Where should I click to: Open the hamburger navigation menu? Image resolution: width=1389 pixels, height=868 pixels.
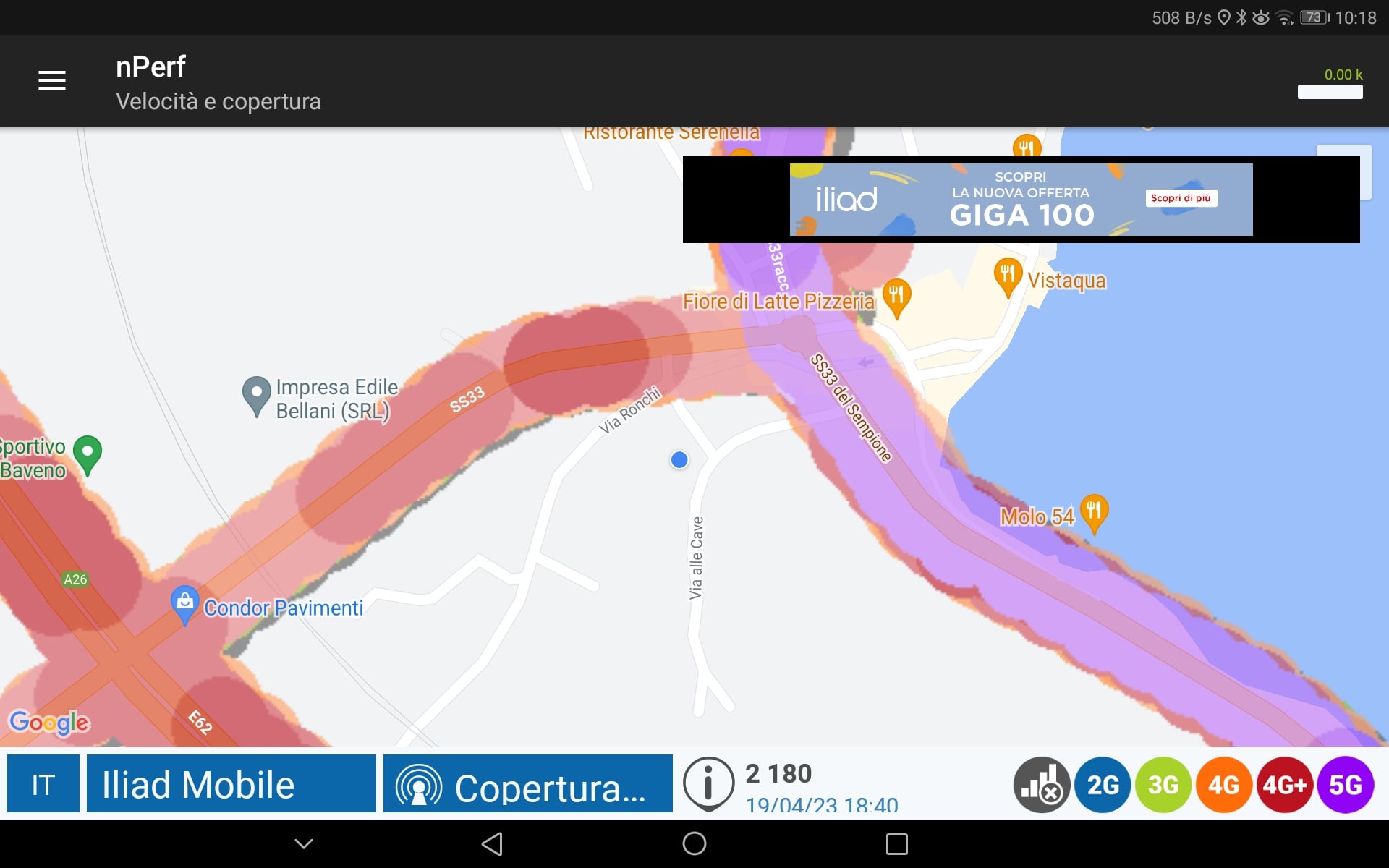51,80
